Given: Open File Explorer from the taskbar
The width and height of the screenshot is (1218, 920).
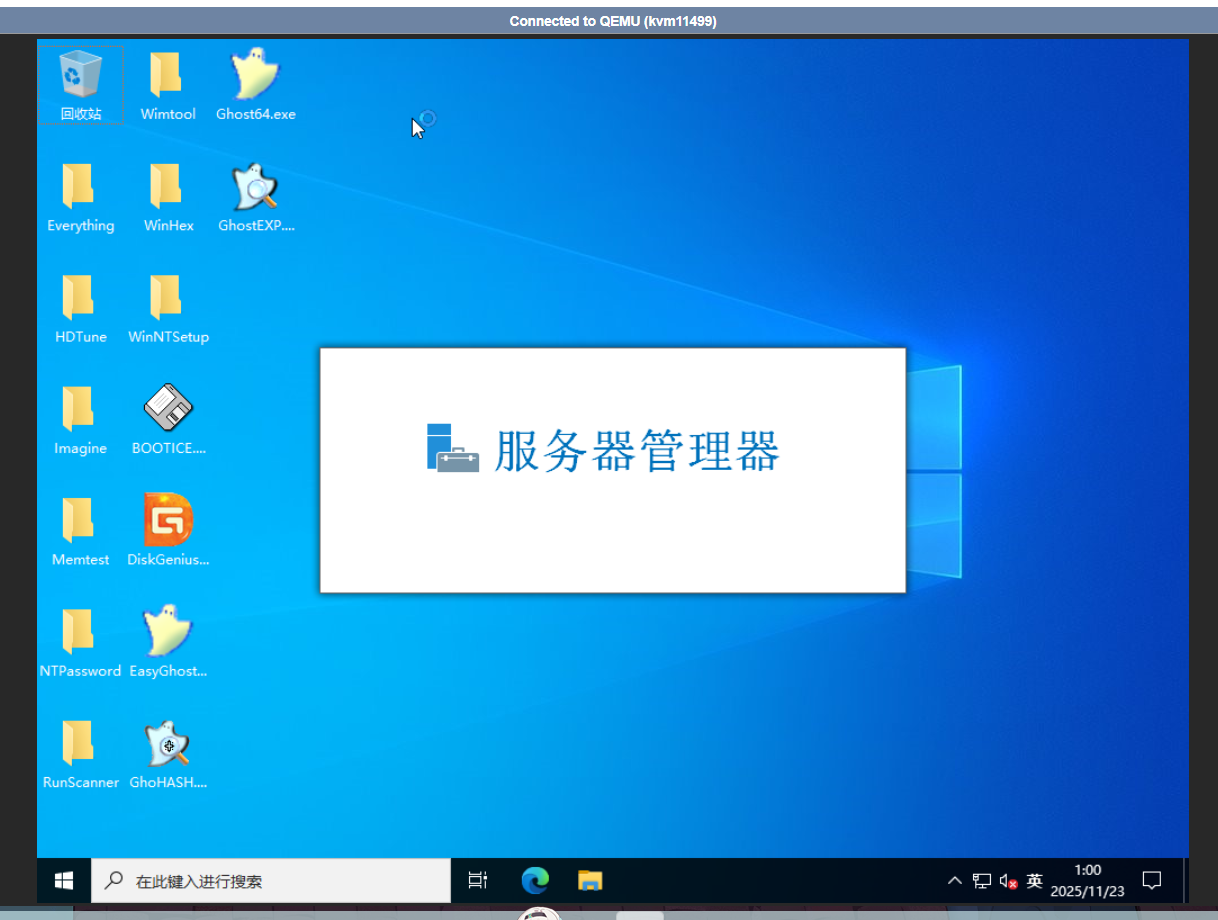Looking at the screenshot, I should (x=591, y=880).
